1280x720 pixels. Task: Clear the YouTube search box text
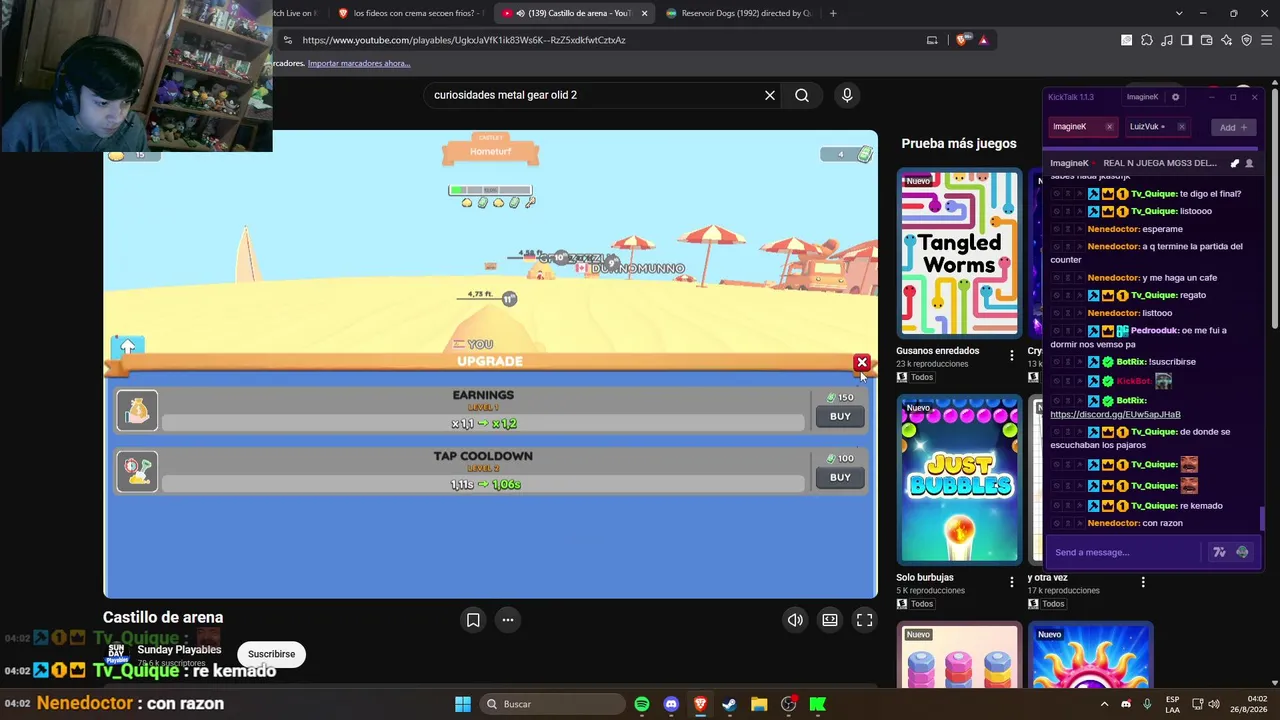click(770, 95)
